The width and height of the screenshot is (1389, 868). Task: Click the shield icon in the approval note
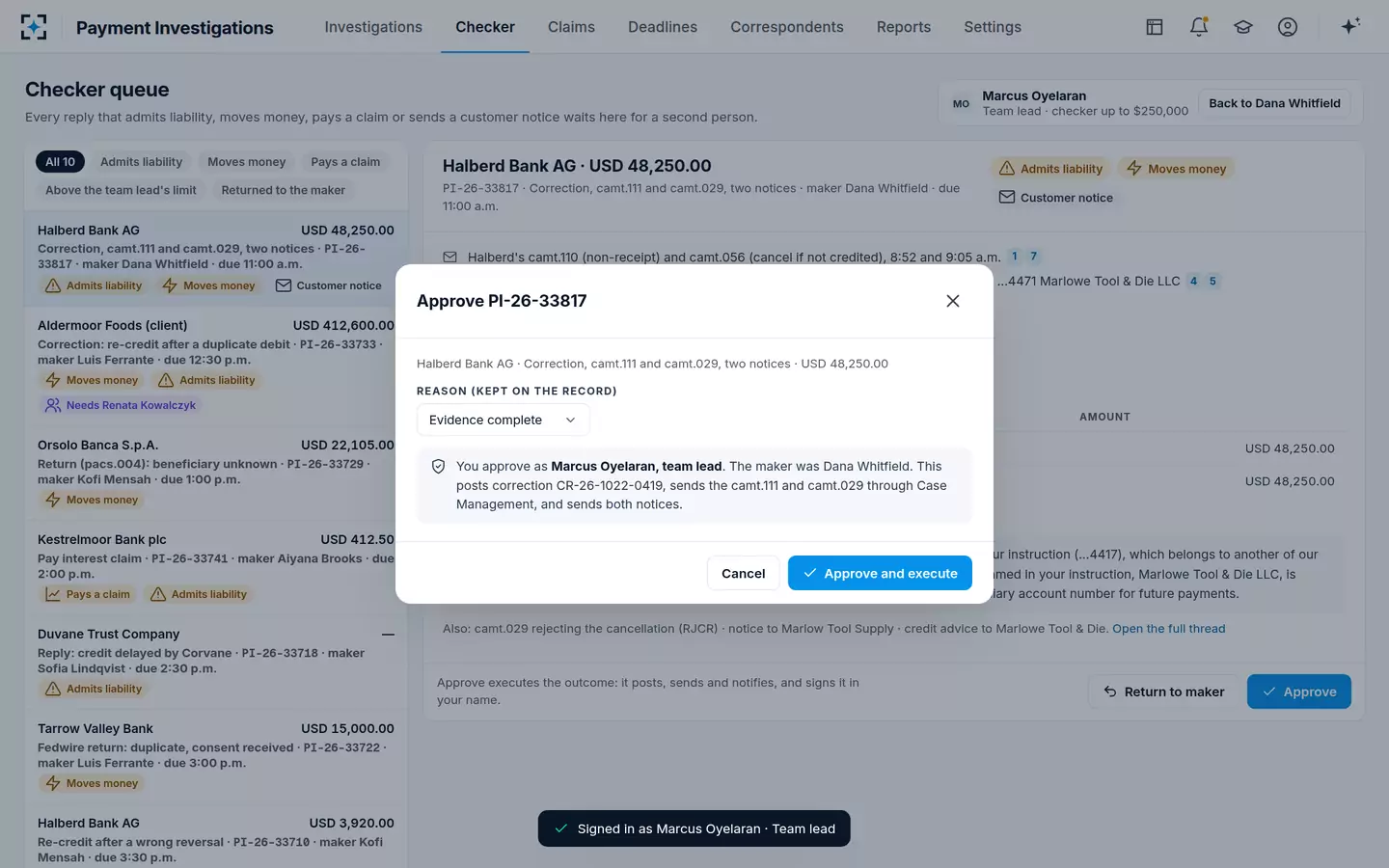point(438,467)
